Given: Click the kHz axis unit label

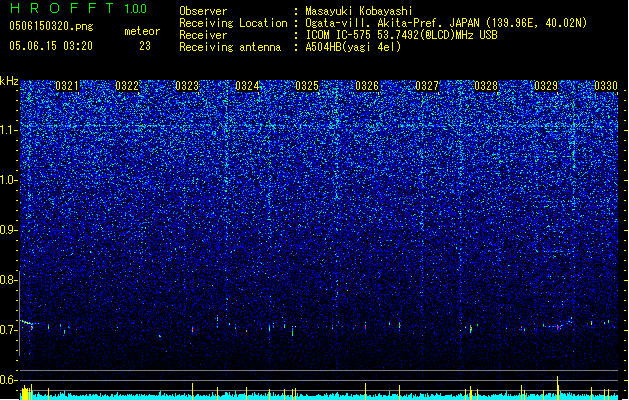Looking at the screenshot, I should click(9, 81).
